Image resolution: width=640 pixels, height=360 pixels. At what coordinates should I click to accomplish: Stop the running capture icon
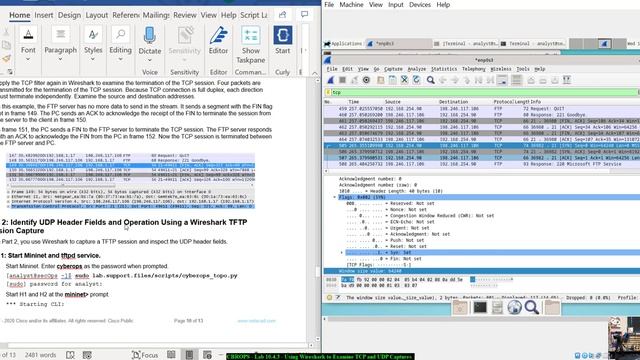342,80
